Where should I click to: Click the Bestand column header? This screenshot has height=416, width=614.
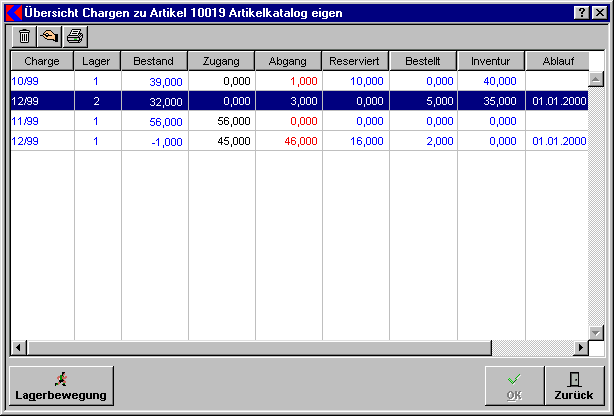coord(154,61)
